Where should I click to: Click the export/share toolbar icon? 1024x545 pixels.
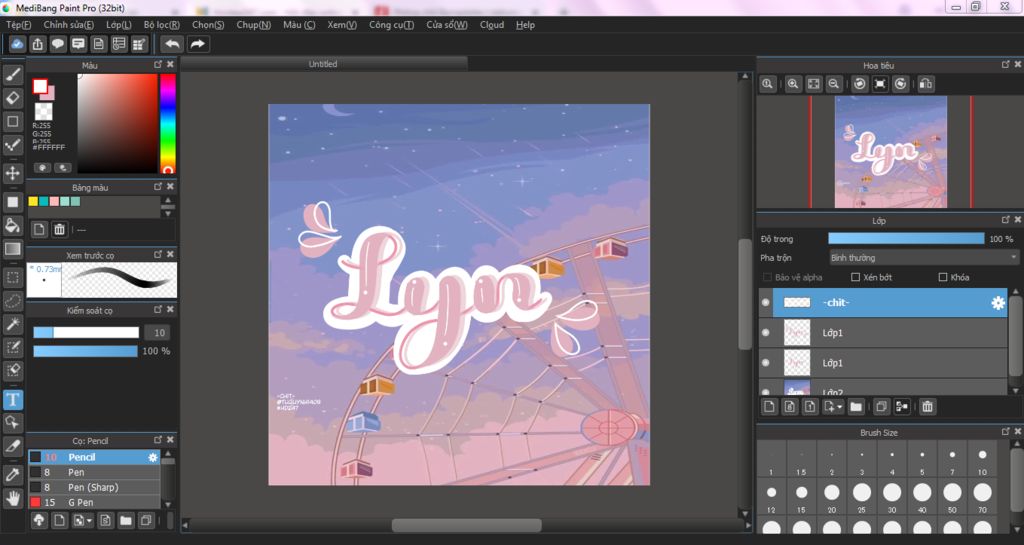(38, 44)
